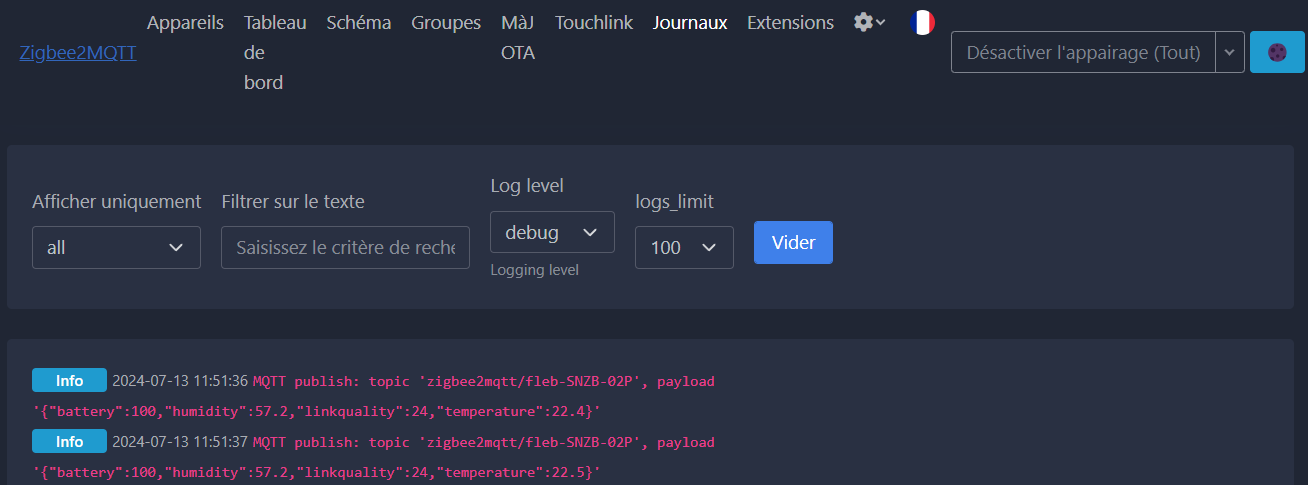Go to the Appareils page
Viewport: 1308px width, 485px height.
point(185,22)
